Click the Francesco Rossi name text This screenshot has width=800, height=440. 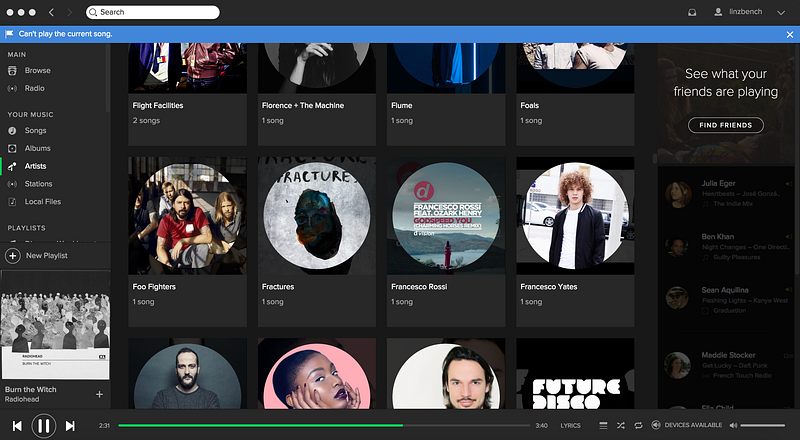coord(419,287)
